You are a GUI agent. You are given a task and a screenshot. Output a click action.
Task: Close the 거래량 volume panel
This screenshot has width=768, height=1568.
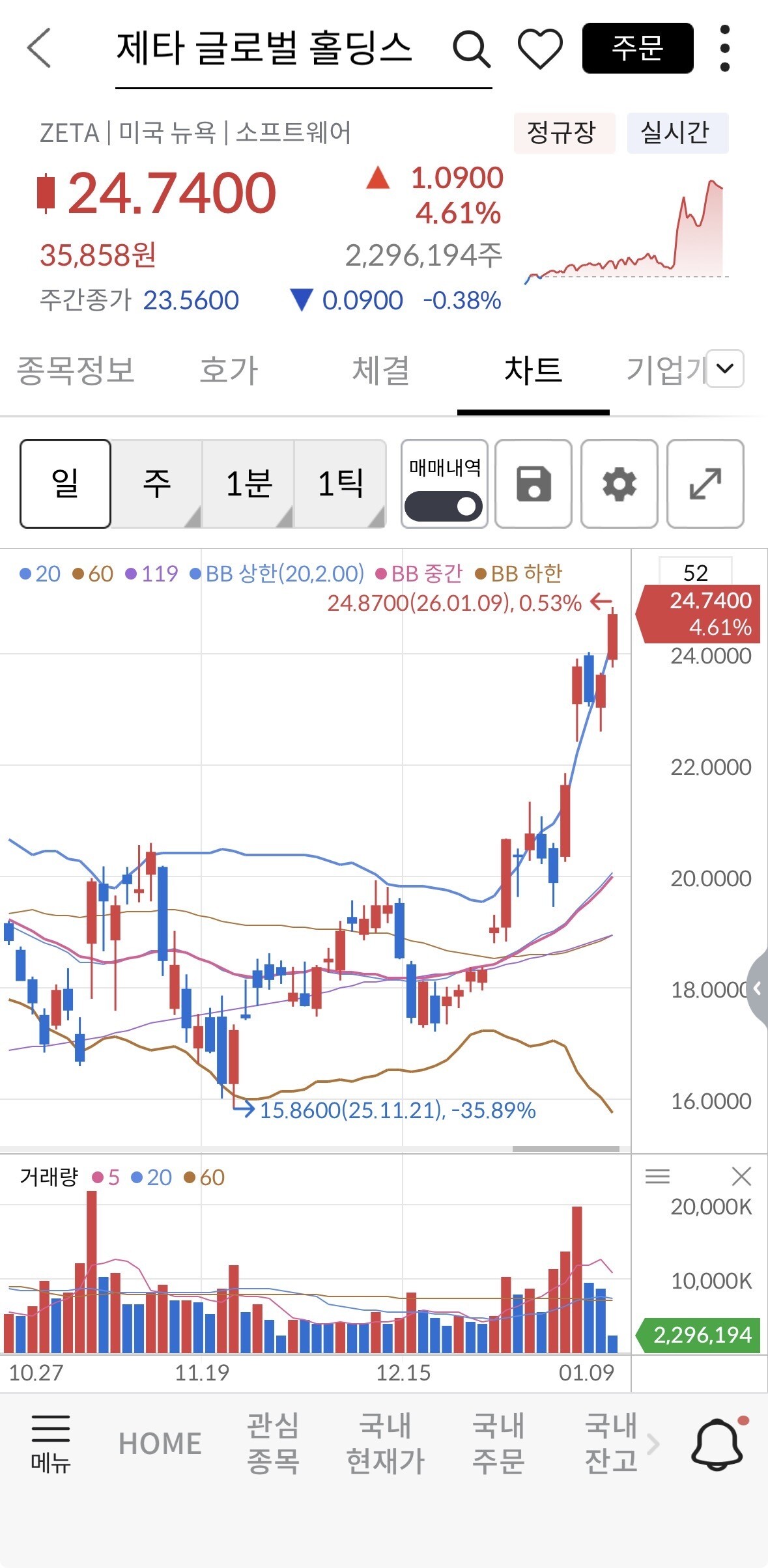[741, 1176]
